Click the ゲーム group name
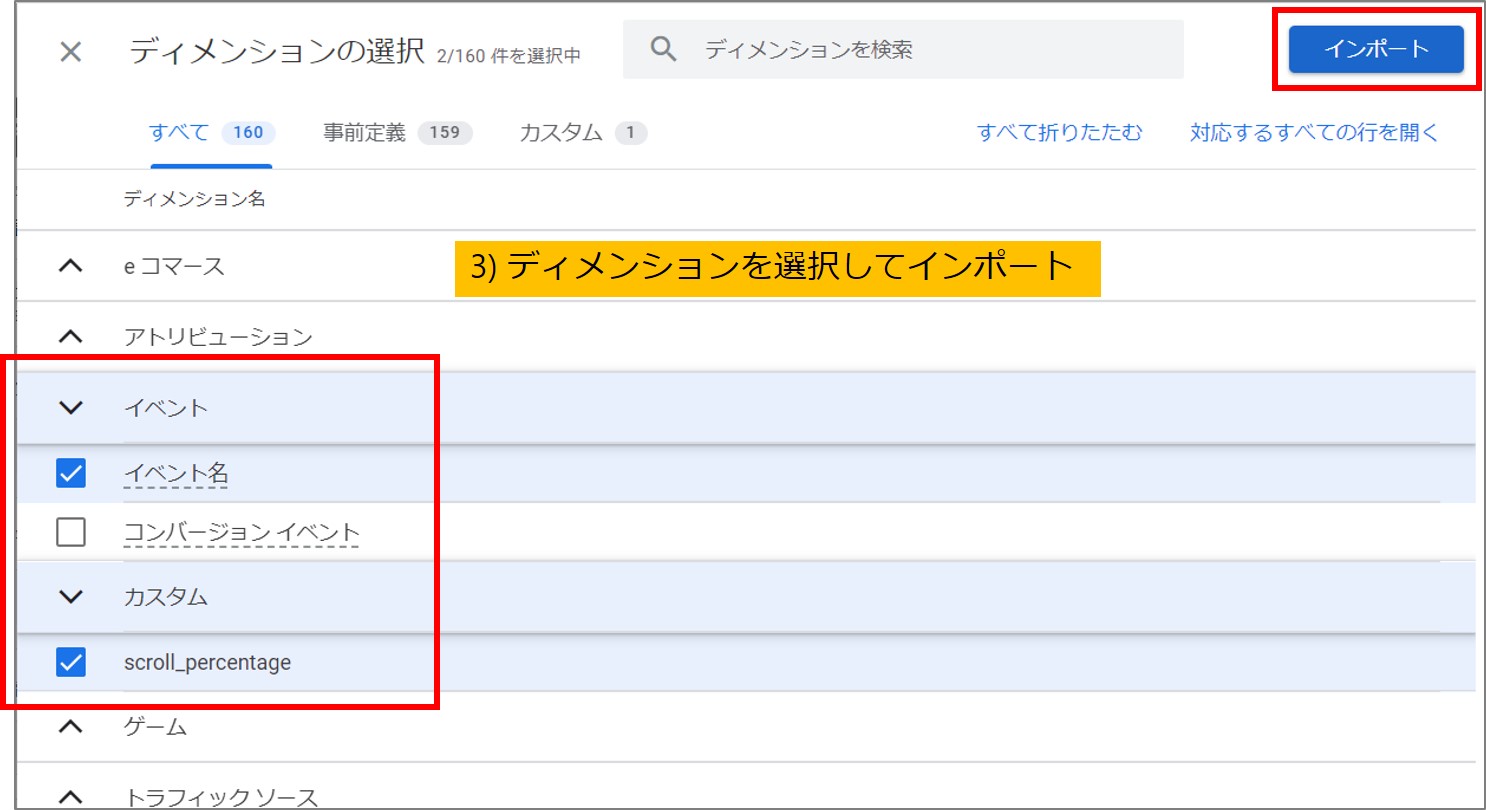The width and height of the screenshot is (1486, 810). (155, 727)
